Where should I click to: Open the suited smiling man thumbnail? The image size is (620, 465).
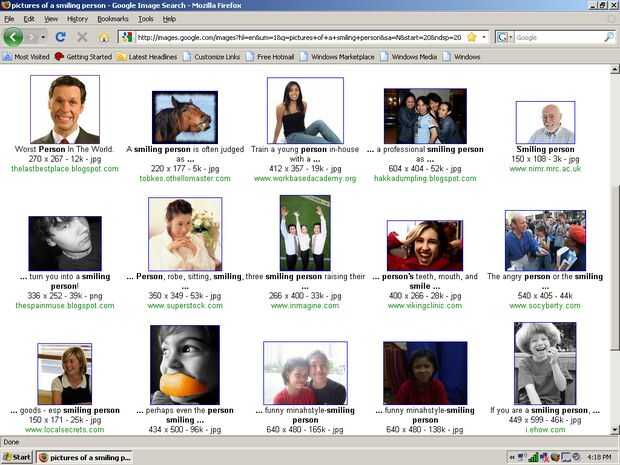(x=65, y=109)
